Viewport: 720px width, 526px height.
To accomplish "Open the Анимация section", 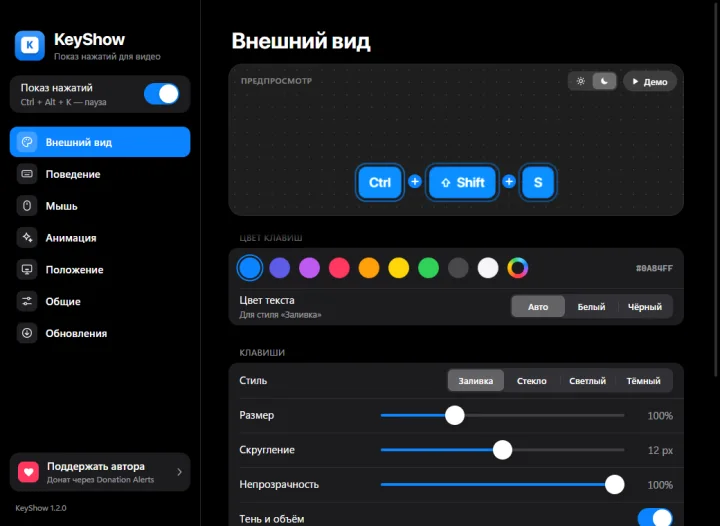I will pyautogui.click(x=100, y=237).
